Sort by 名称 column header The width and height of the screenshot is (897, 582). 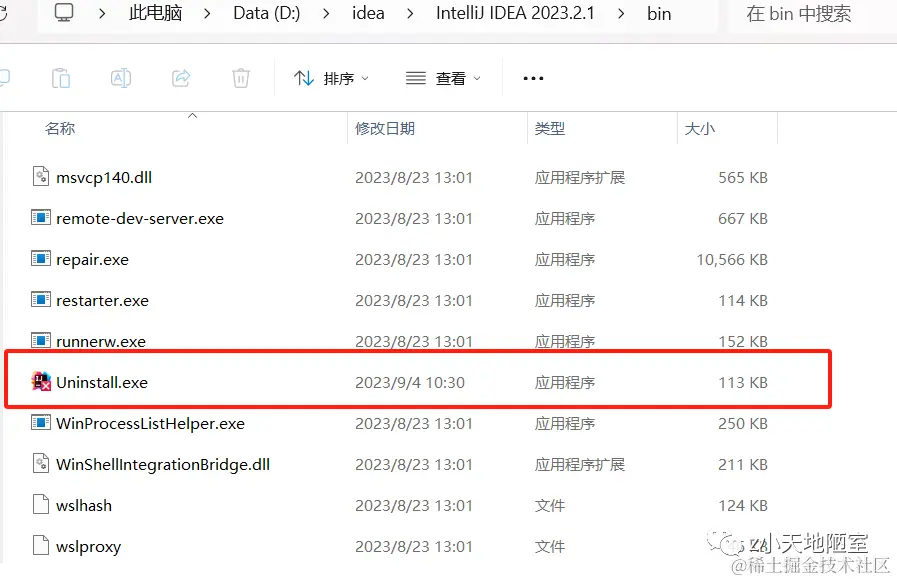[x=59, y=128]
